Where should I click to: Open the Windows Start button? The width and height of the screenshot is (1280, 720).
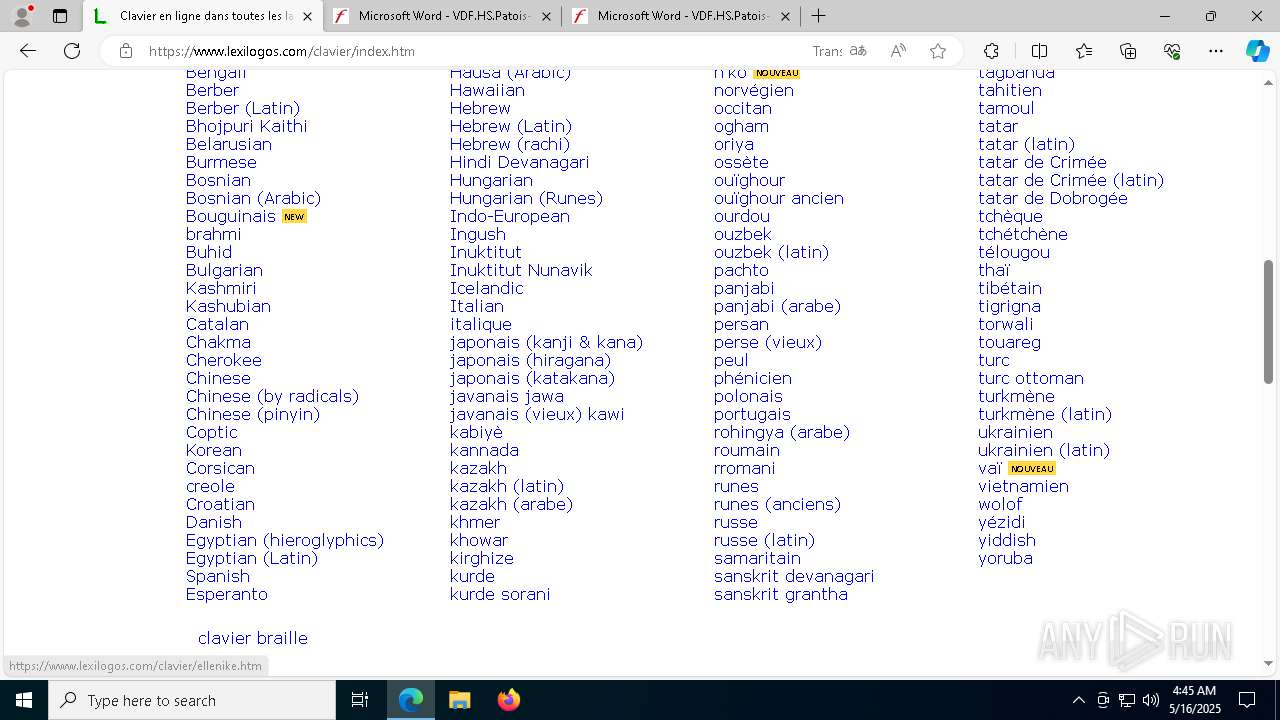click(x=24, y=700)
